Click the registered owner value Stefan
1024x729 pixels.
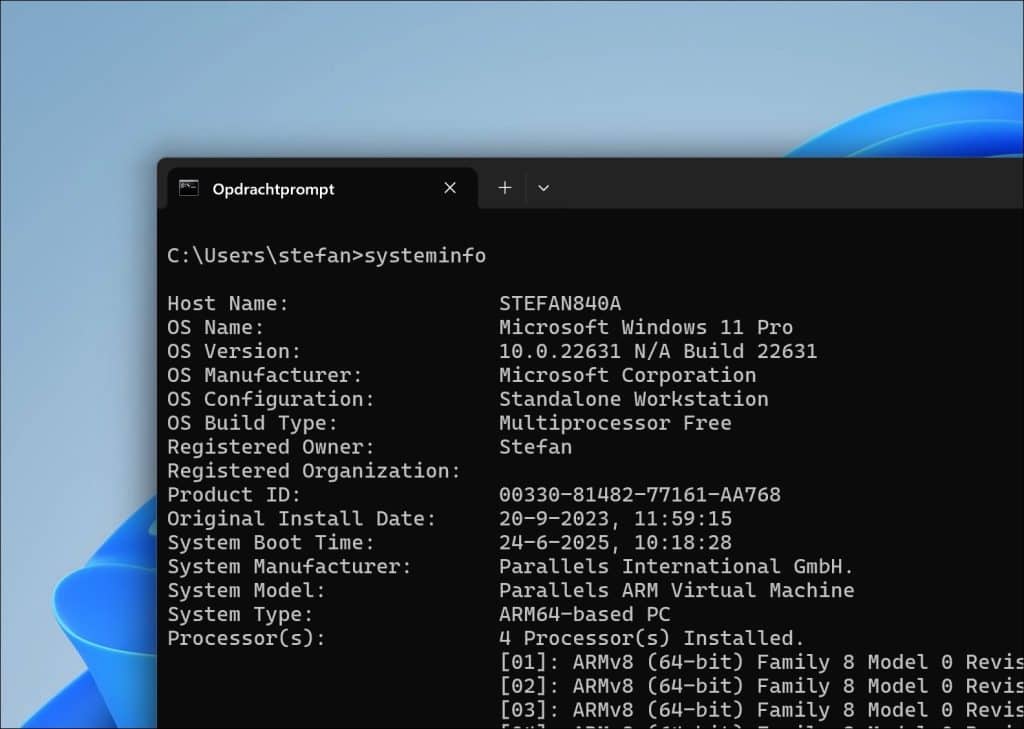[536, 447]
